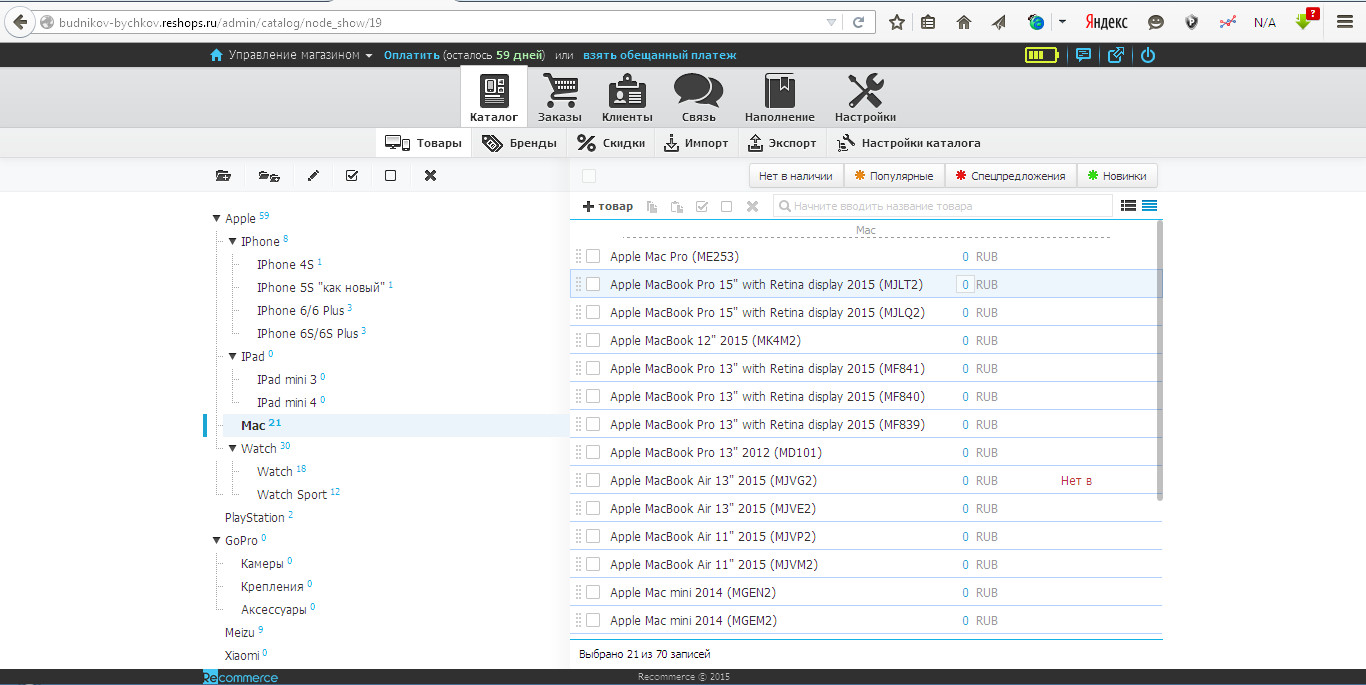1366x685 pixels.
Task: Click the checked-box icon above category tree
Action: 351,176
